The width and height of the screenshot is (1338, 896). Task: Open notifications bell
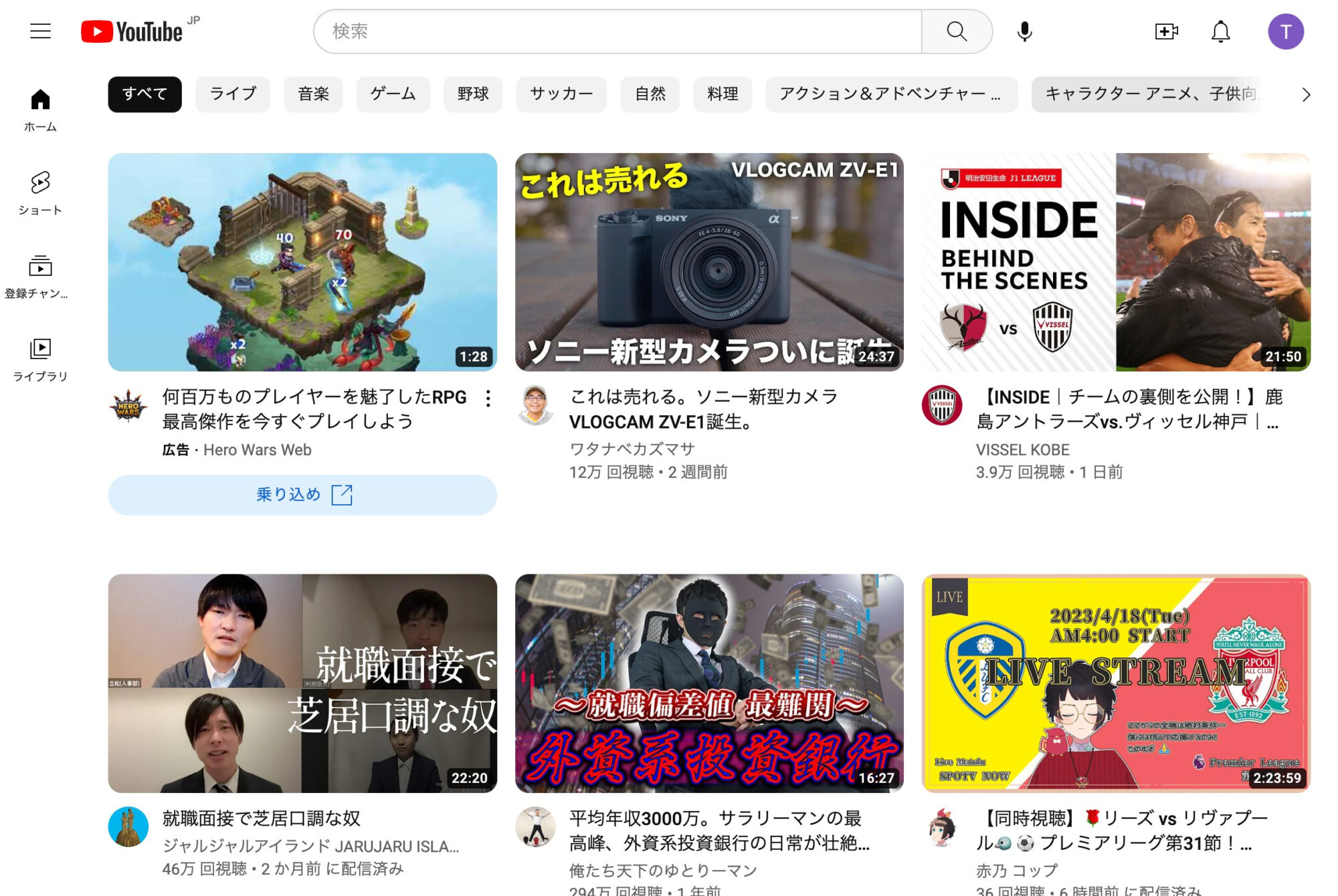pyautogui.click(x=1221, y=31)
